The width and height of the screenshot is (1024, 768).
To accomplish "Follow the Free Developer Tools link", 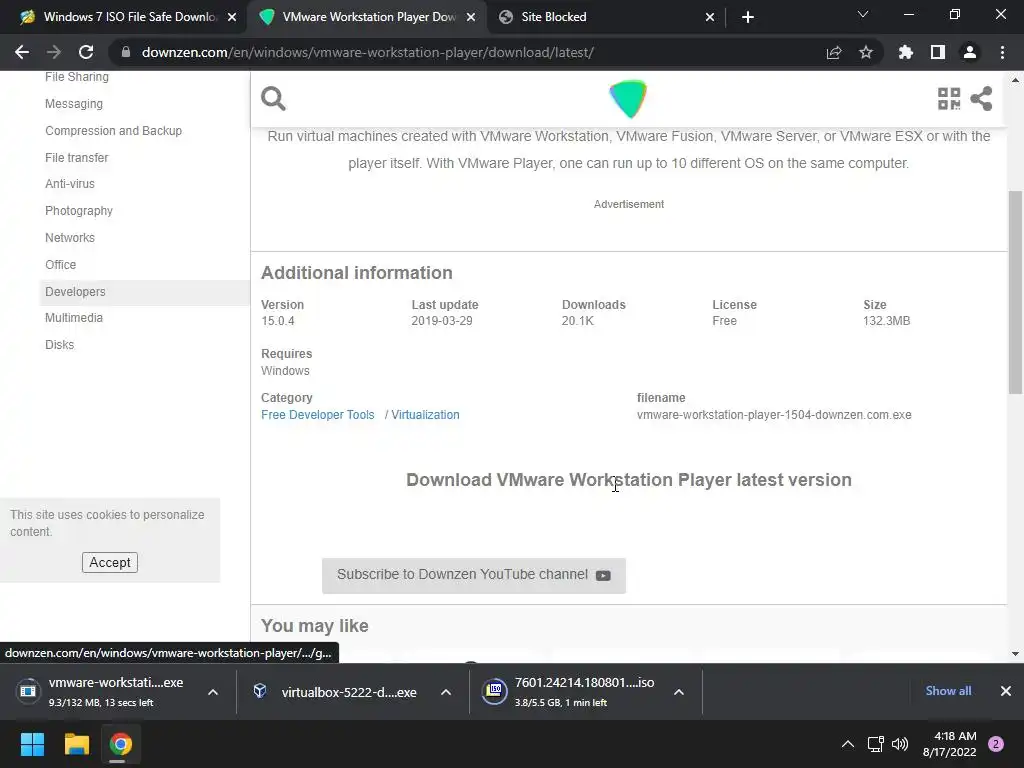I will [x=317, y=415].
